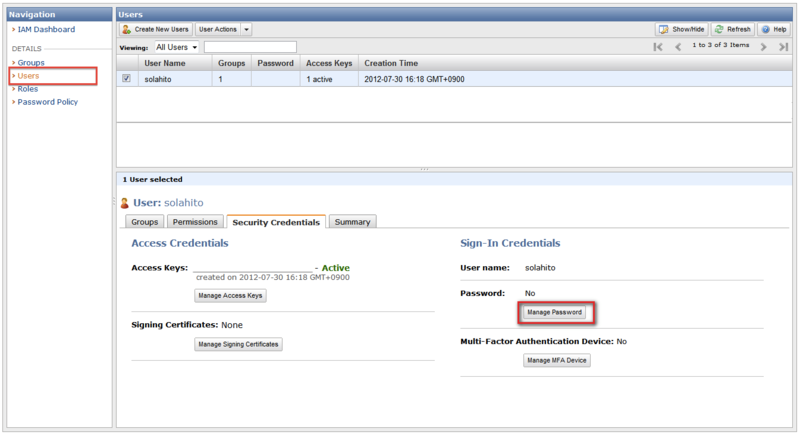Screen dimensions: 800x435
Task: Open the All Users viewing dropdown
Action: [x=177, y=47]
